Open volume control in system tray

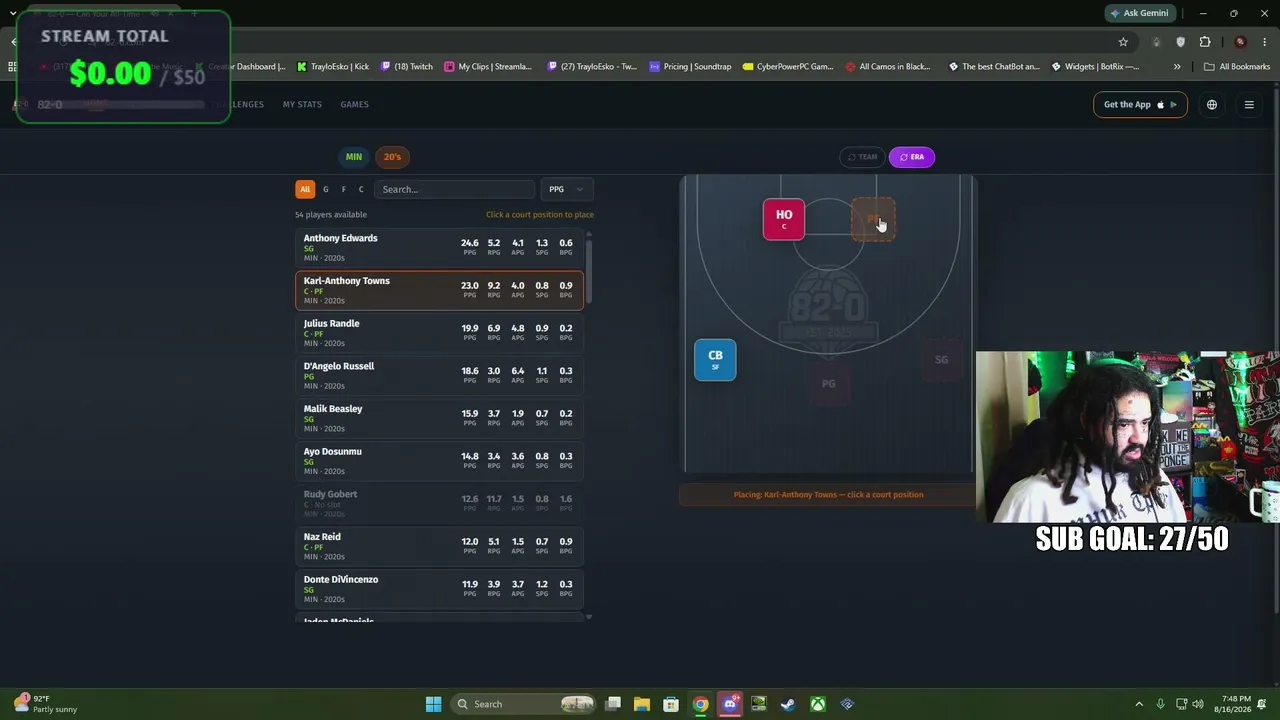click(x=1198, y=704)
